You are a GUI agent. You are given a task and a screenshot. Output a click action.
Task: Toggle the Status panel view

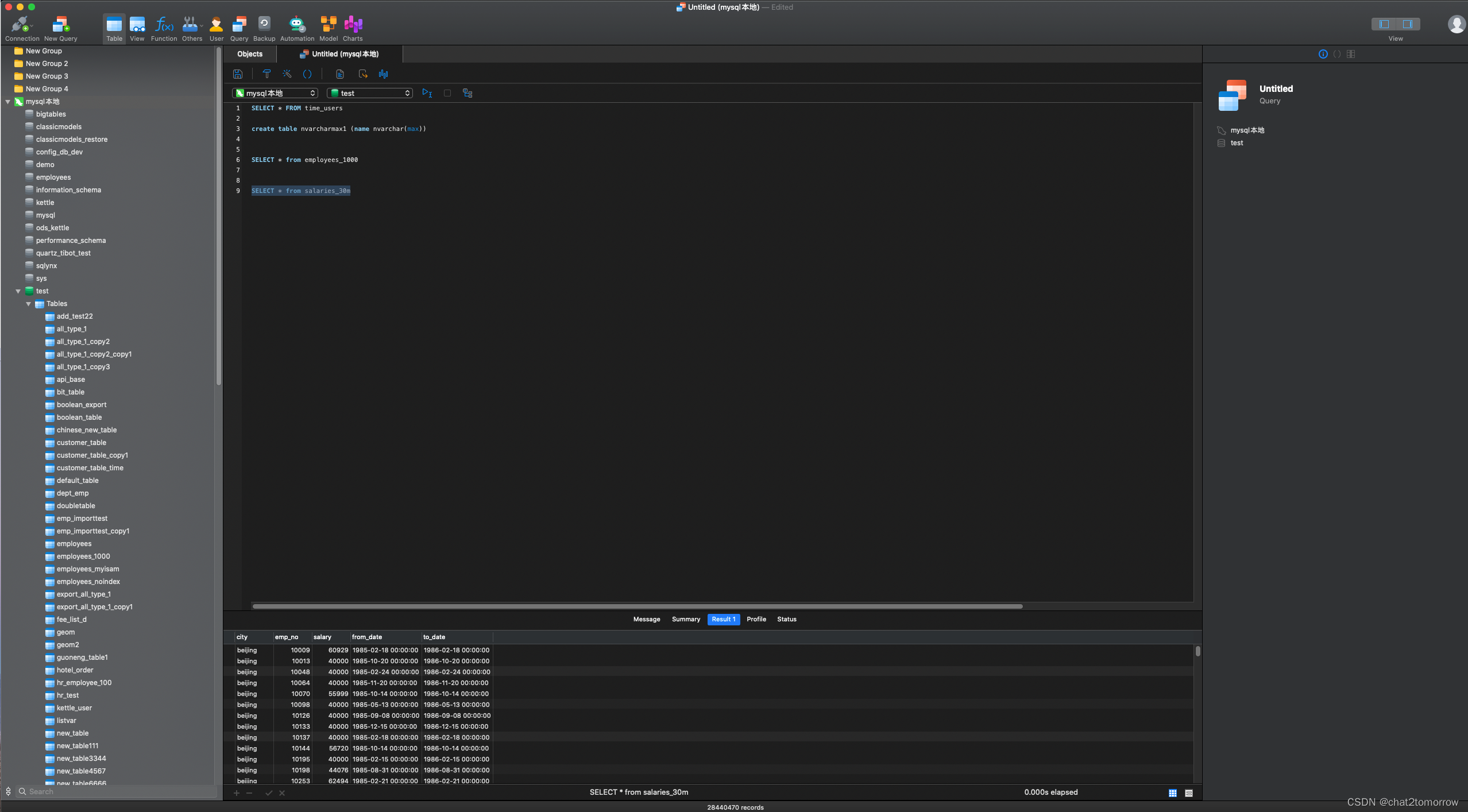(x=786, y=618)
